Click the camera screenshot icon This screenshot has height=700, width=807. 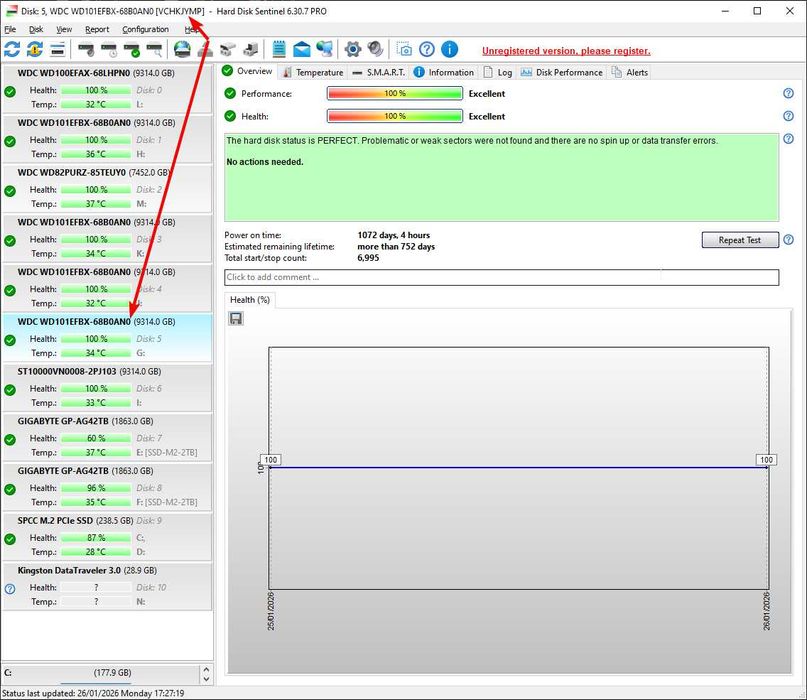click(x=405, y=49)
